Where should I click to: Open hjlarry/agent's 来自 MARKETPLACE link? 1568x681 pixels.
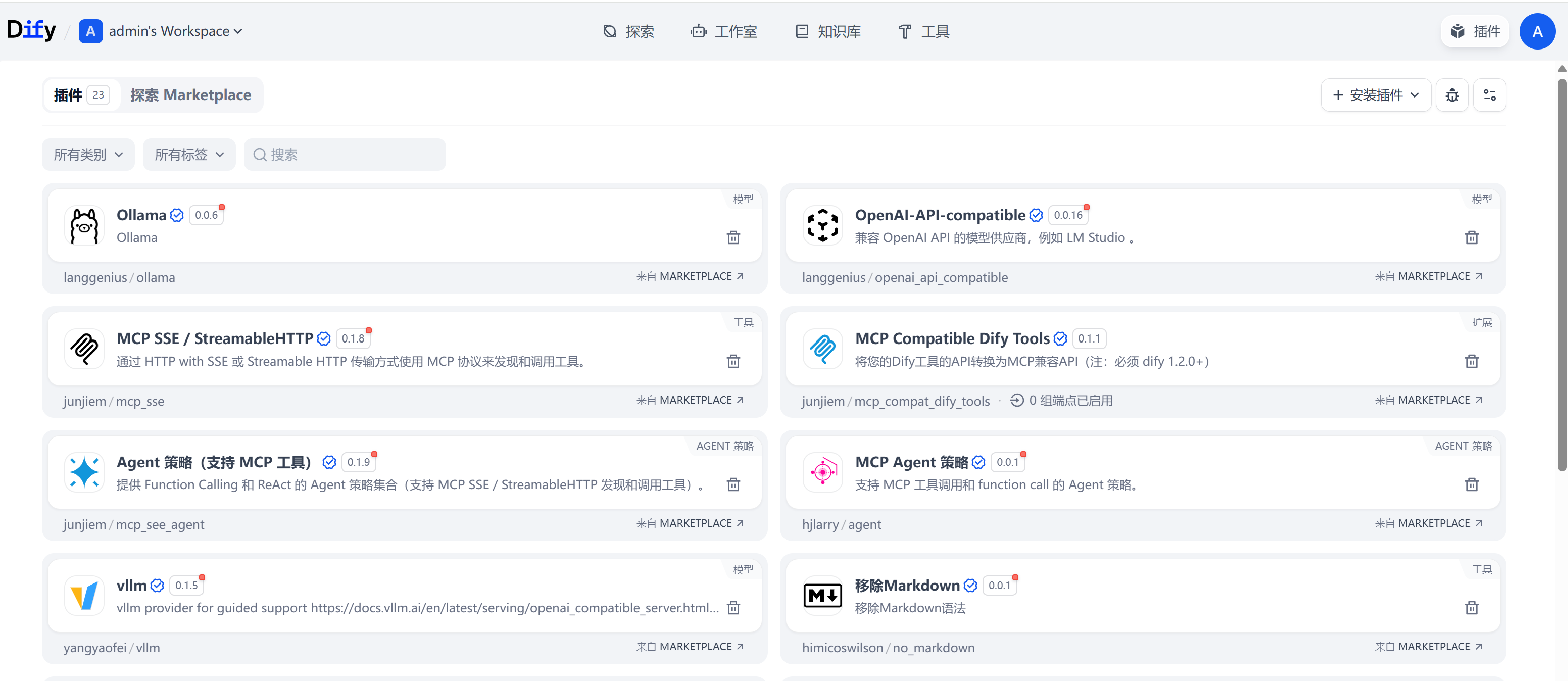(x=1429, y=523)
